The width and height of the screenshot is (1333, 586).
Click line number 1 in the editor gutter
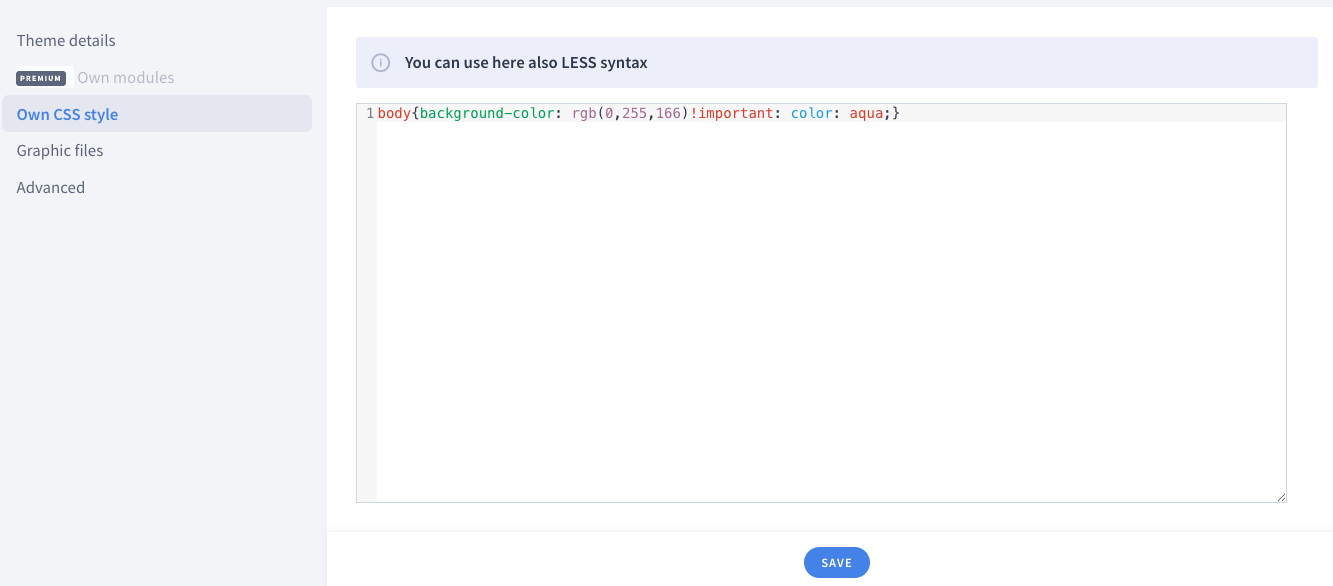point(369,113)
